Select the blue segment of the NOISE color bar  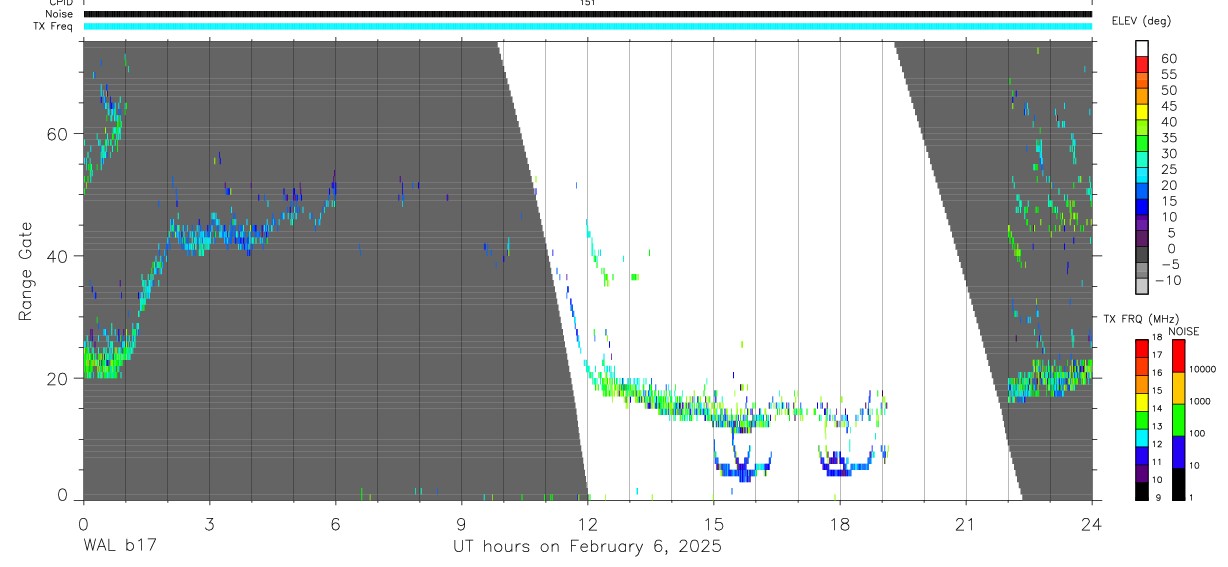(1178, 451)
